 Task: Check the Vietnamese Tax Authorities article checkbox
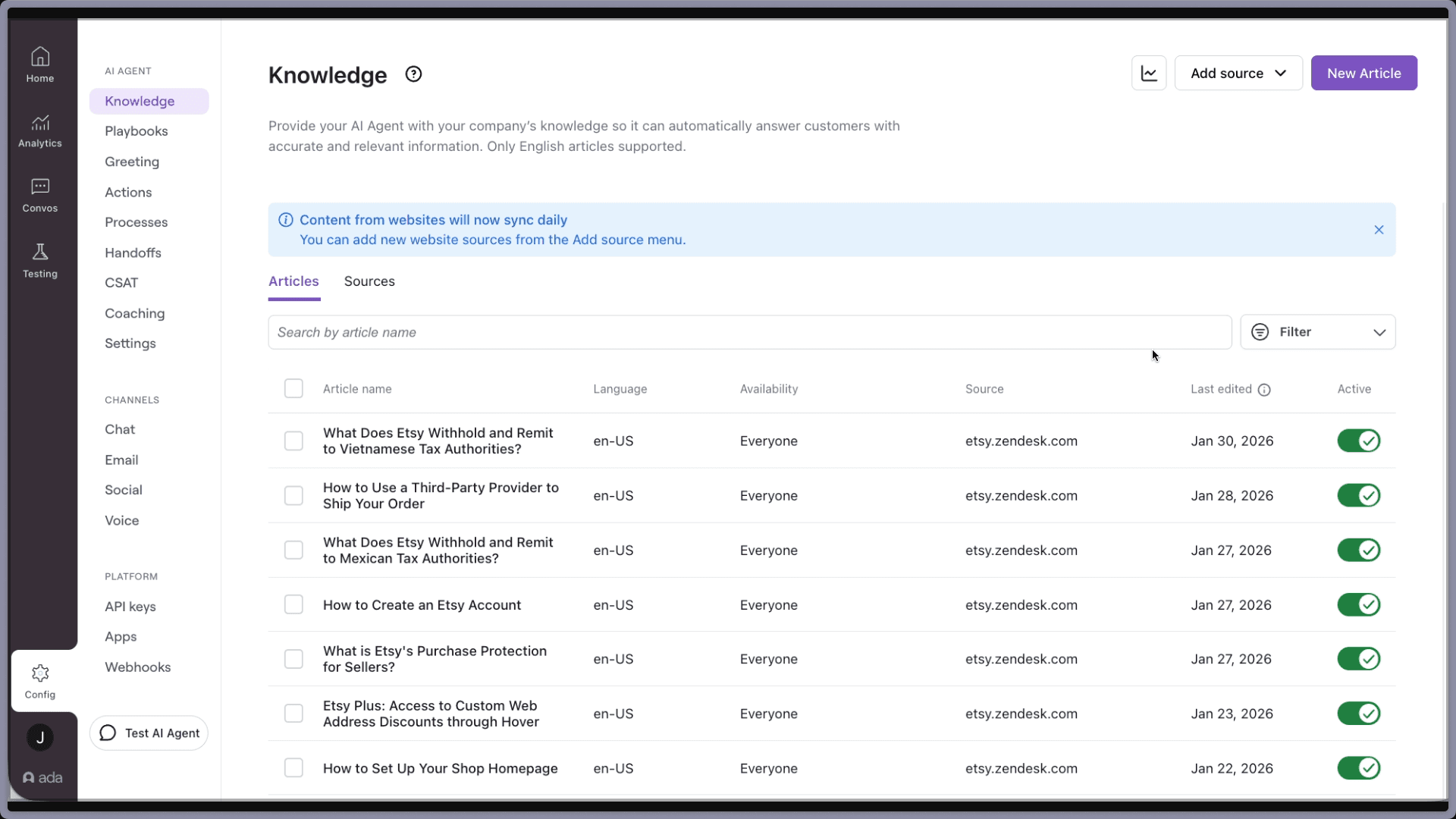pos(293,441)
